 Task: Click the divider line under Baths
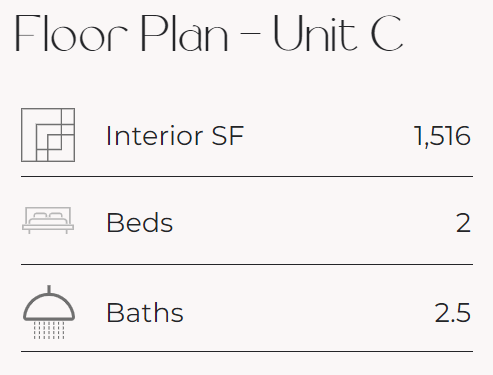point(247,351)
